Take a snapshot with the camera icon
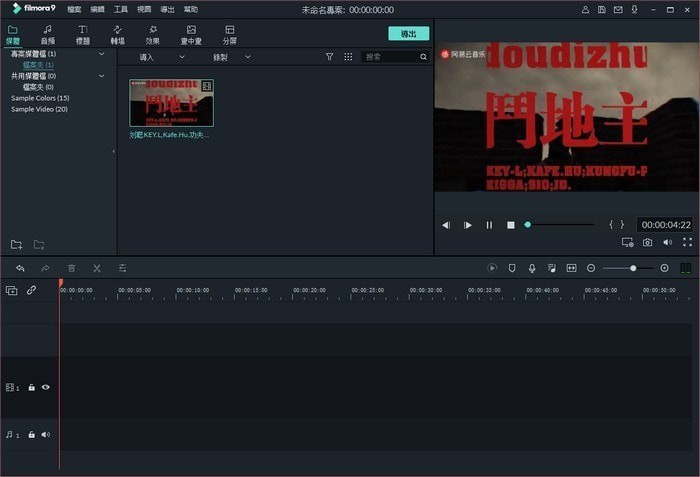This screenshot has width=700, height=477. pos(647,242)
